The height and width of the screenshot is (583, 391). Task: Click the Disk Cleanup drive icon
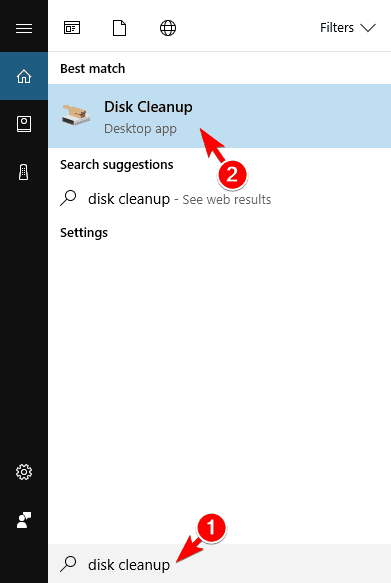(x=75, y=115)
